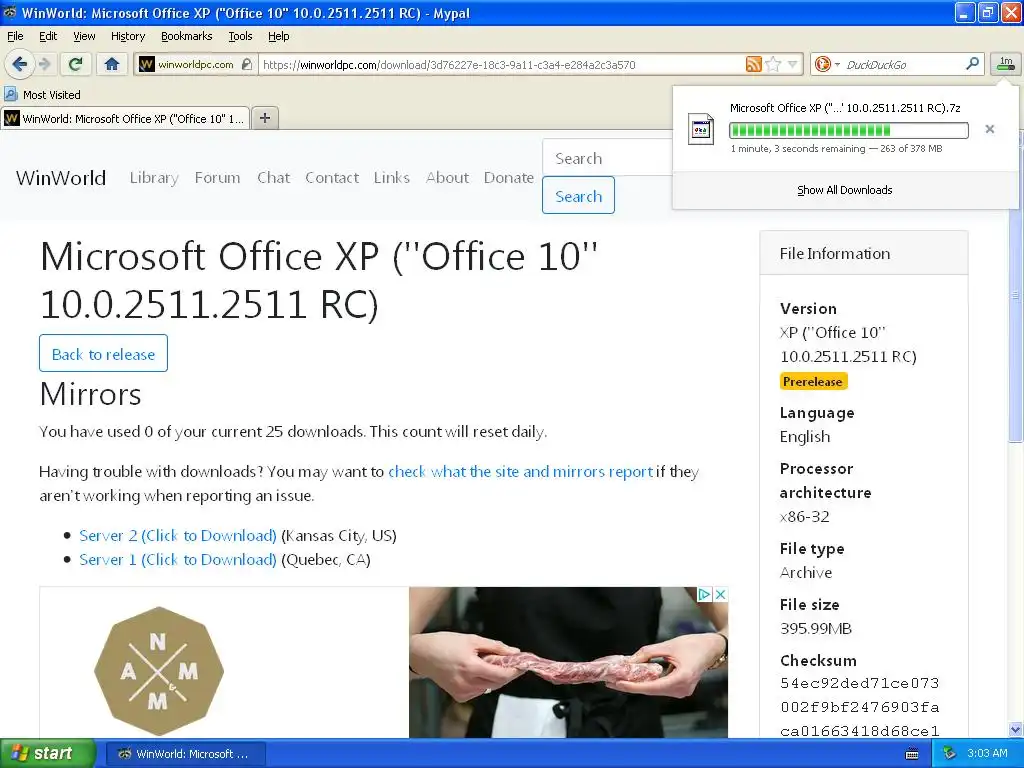This screenshot has width=1024, height=768.
Task: Click the 7z file icon in downloads panel
Action: click(701, 129)
